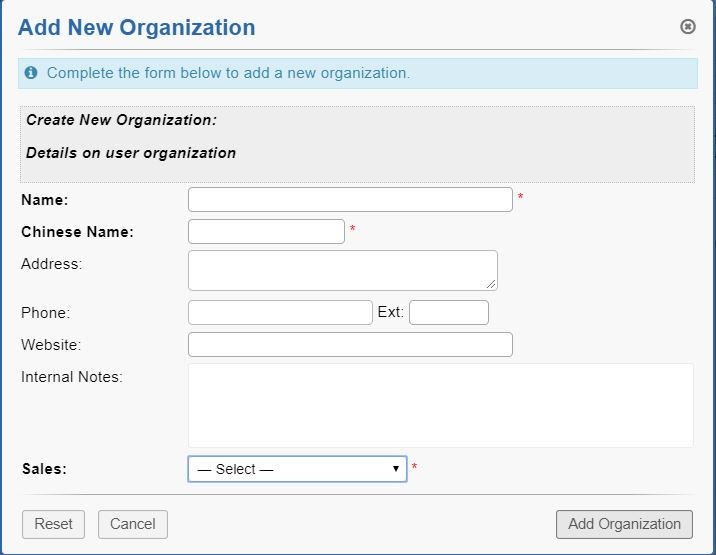
Task: Click into the Internal Notes text area
Action: [441, 406]
